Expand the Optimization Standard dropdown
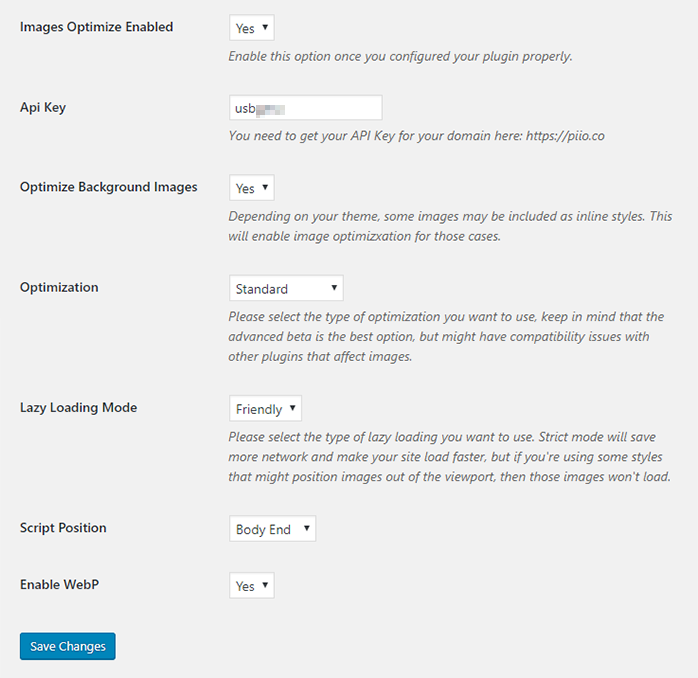Viewport: 698px width, 678px height. click(286, 288)
